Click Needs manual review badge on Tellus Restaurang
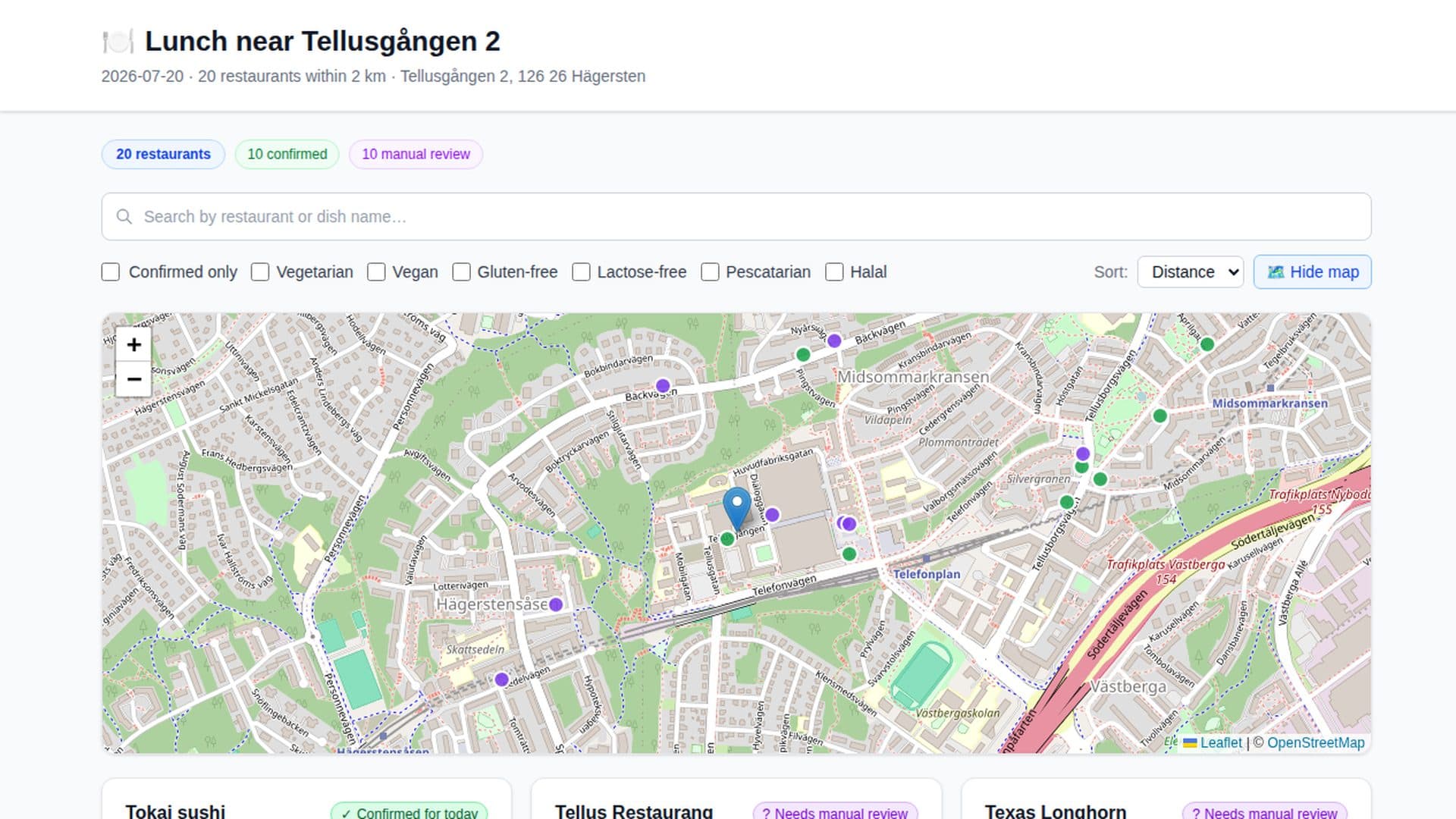 835,812
